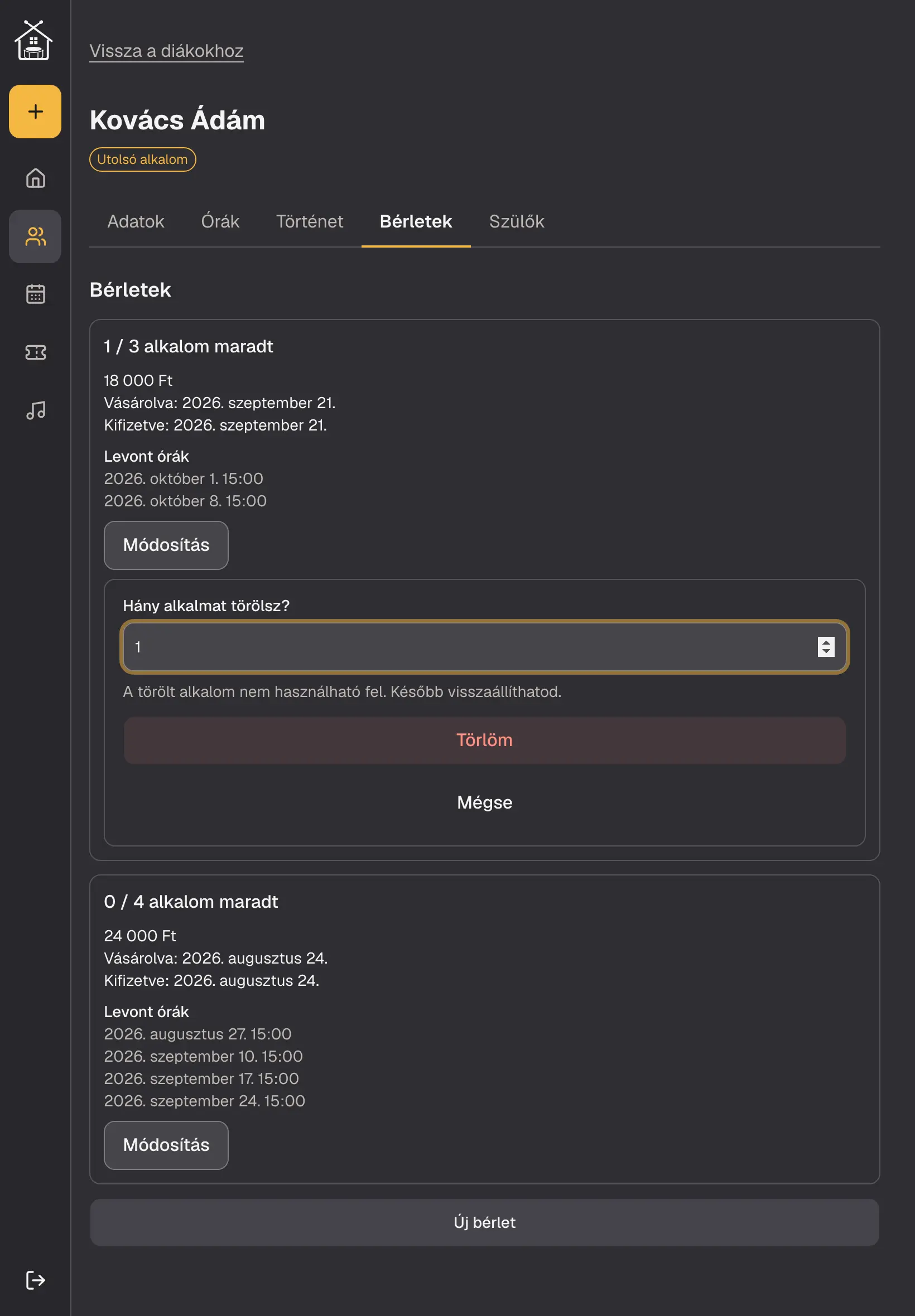Click the logout icon
The height and width of the screenshot is (1316, 915).
35,1280
